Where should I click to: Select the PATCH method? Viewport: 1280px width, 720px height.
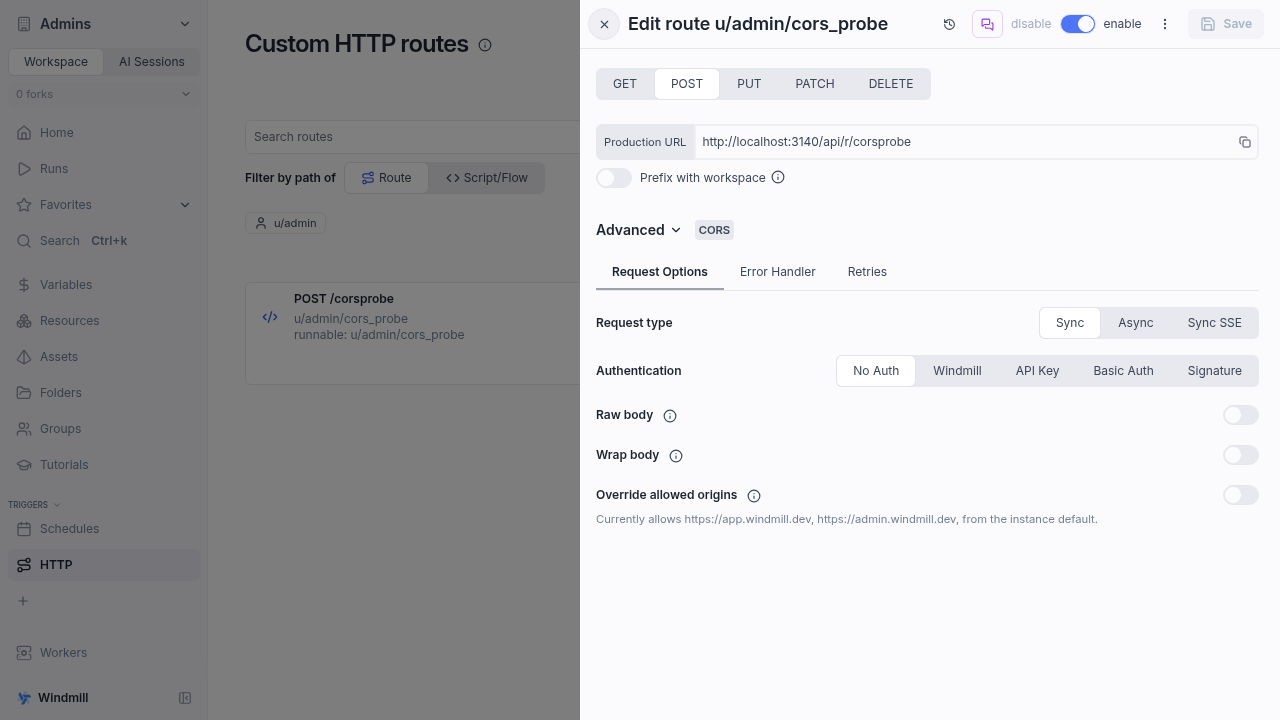tap(815, 84)
